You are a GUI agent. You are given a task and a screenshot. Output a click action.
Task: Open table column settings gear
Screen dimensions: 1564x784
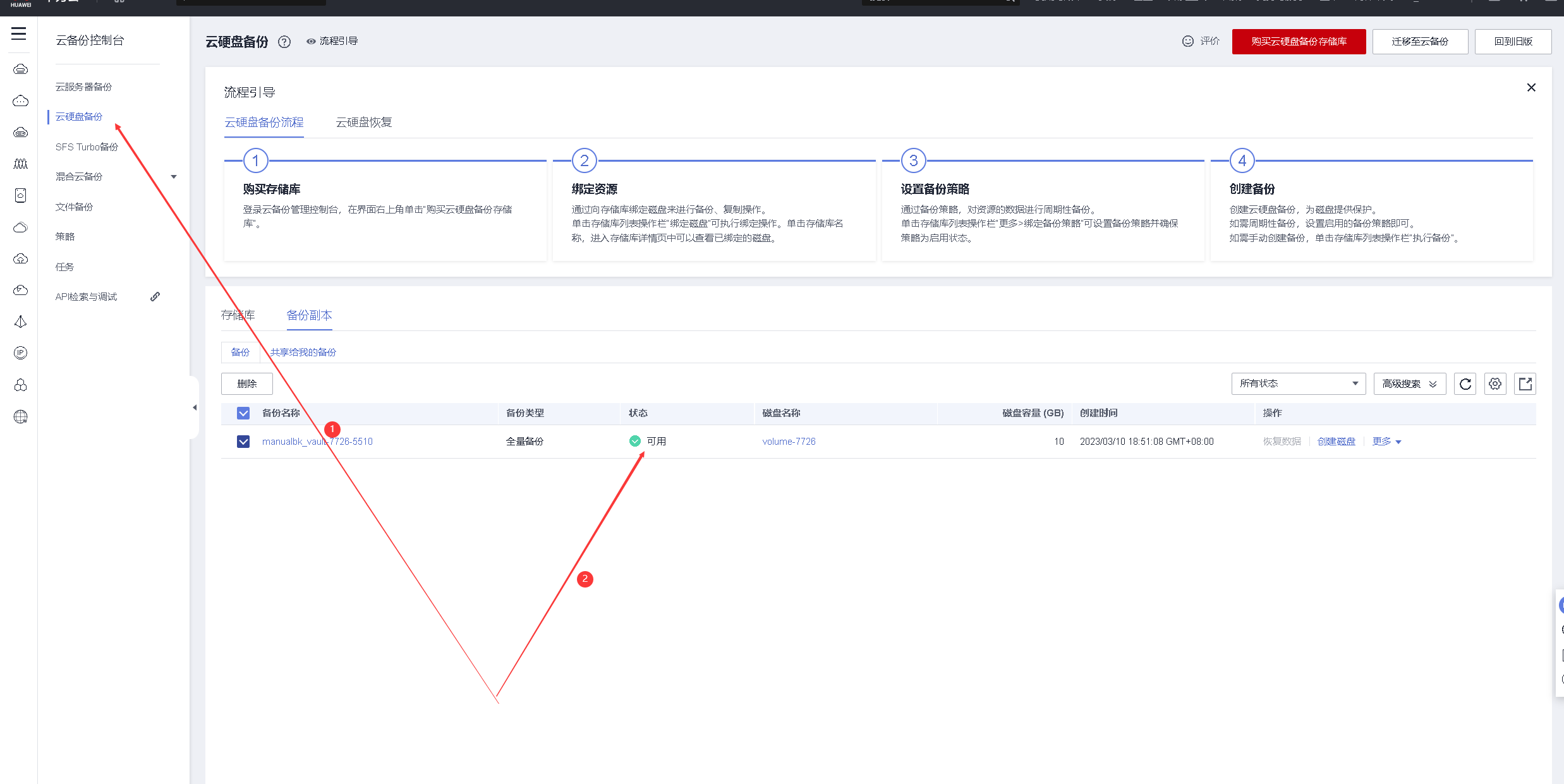click(1494, 383)
